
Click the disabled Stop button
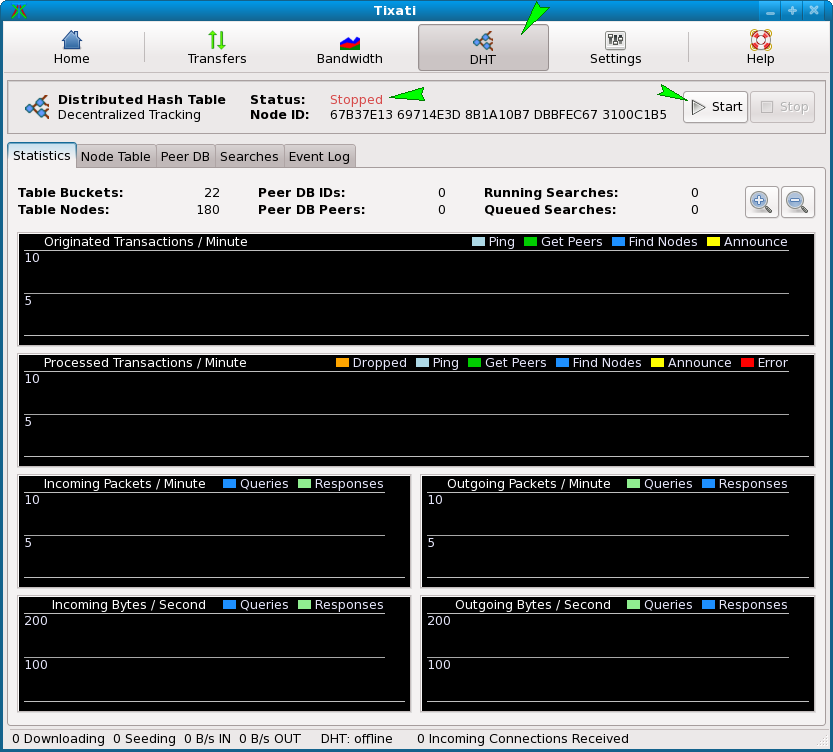[x=783, y=107]
